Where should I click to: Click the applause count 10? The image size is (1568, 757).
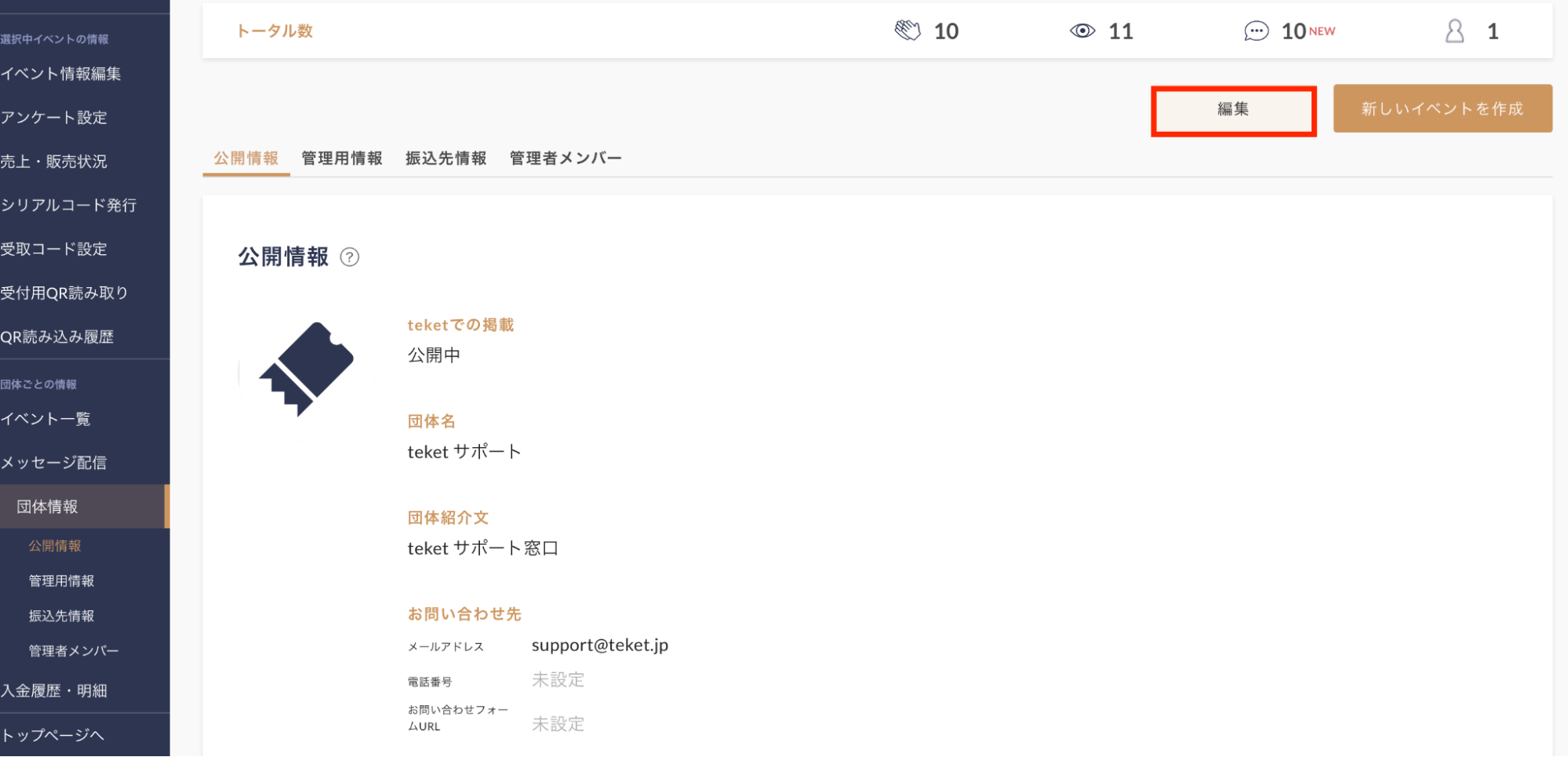click(x=946, y=31)
